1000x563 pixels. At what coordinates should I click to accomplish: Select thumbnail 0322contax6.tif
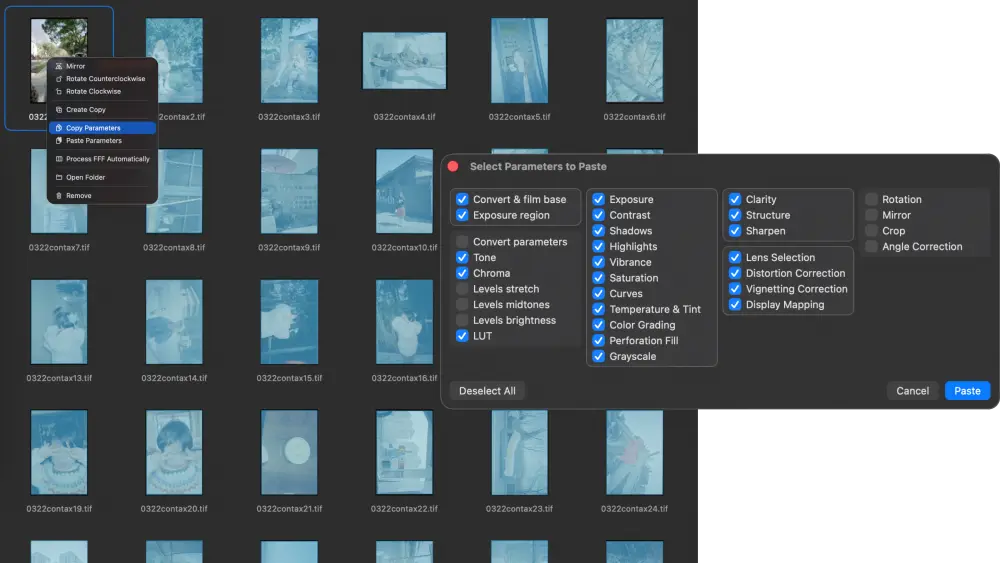pyautogui.click(x=635, y=61)
